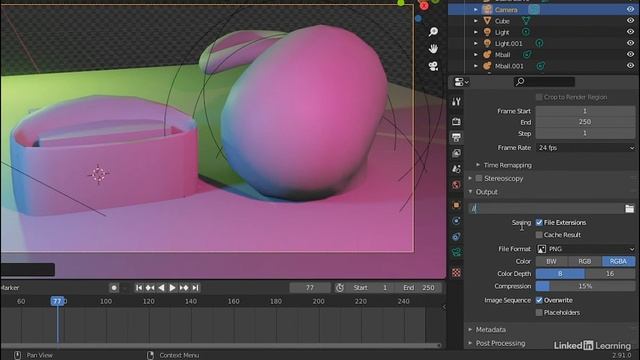Expand the Light.001 item in outliner
Image resolution: width=640 pixels, height=360 pixels.
476,43
